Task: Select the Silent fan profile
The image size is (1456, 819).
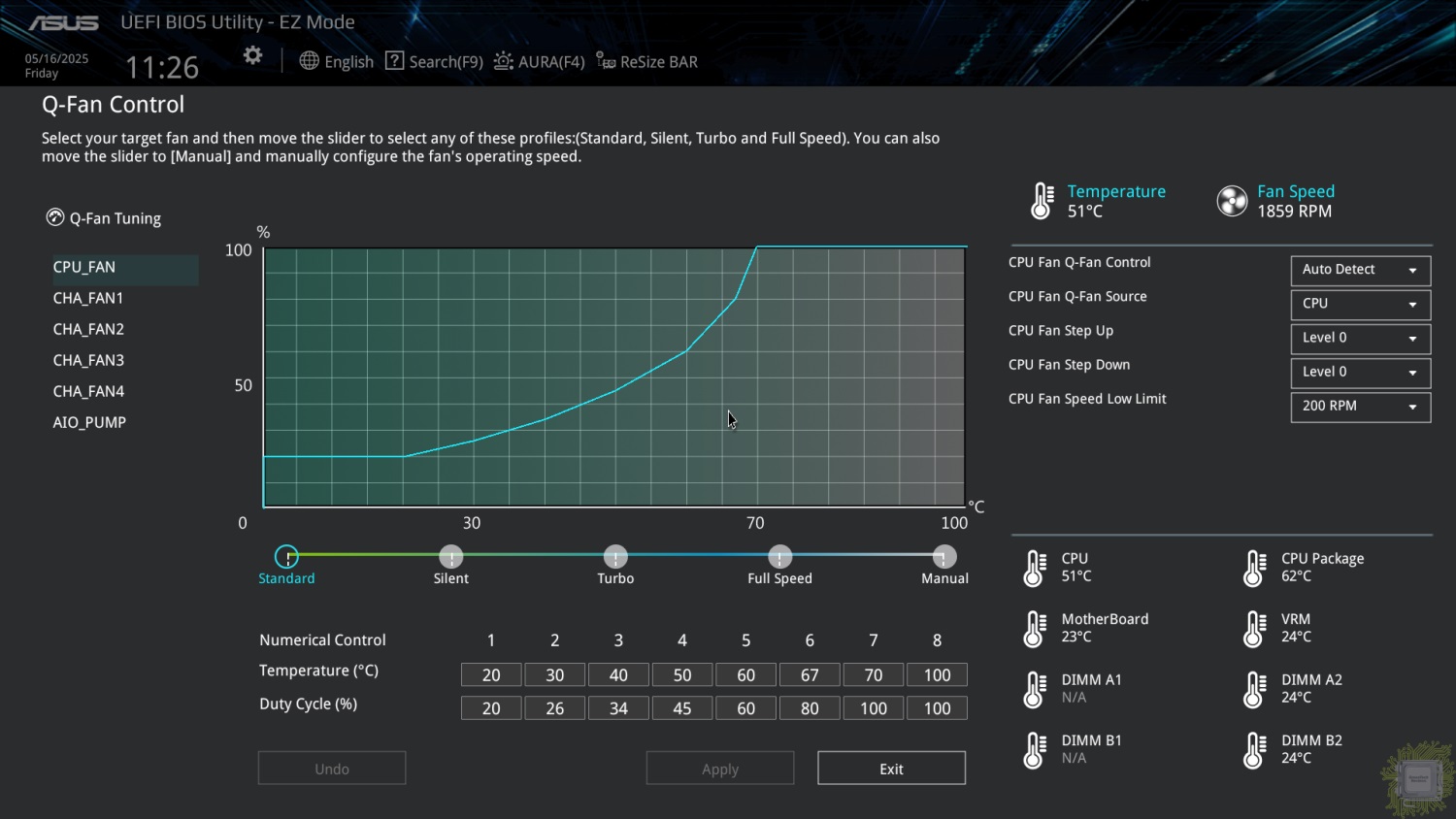Action: click(450, 556)
